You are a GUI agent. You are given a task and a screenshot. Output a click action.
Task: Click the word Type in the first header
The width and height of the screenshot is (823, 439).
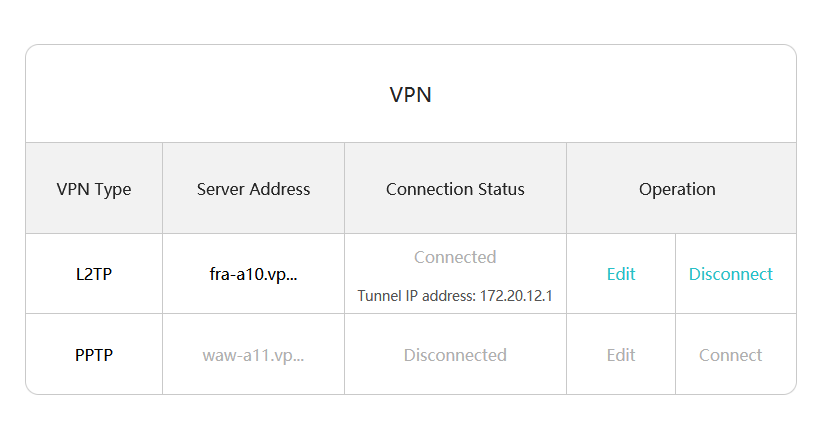112,189
